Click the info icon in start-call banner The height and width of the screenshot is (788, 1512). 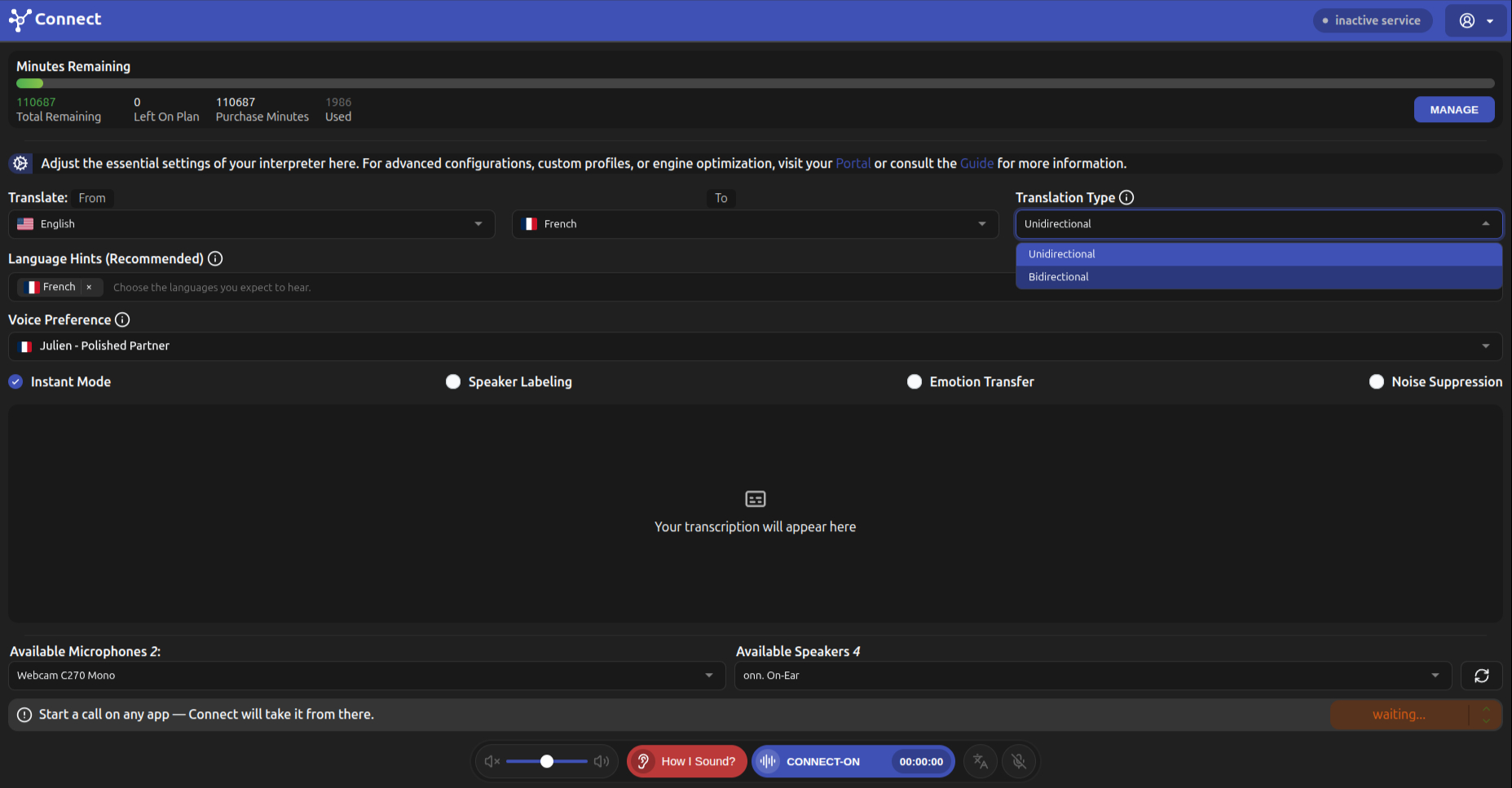click(24, 715)
